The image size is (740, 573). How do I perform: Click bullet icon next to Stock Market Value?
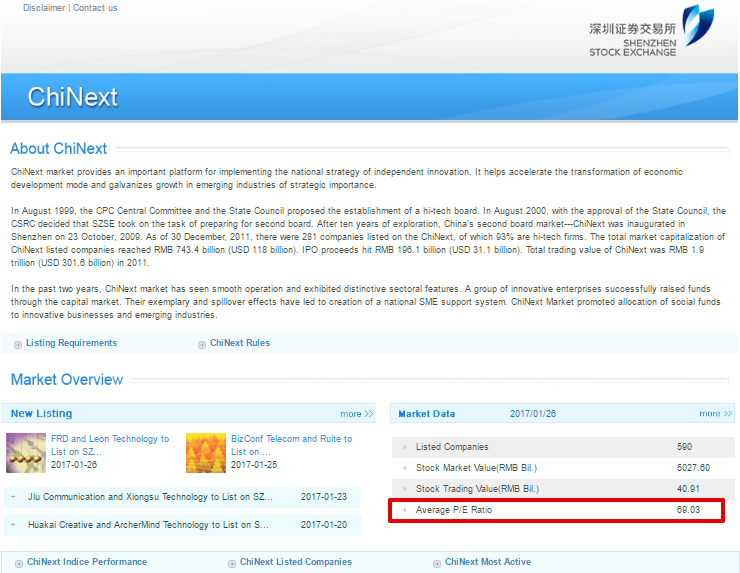(404, 468)
